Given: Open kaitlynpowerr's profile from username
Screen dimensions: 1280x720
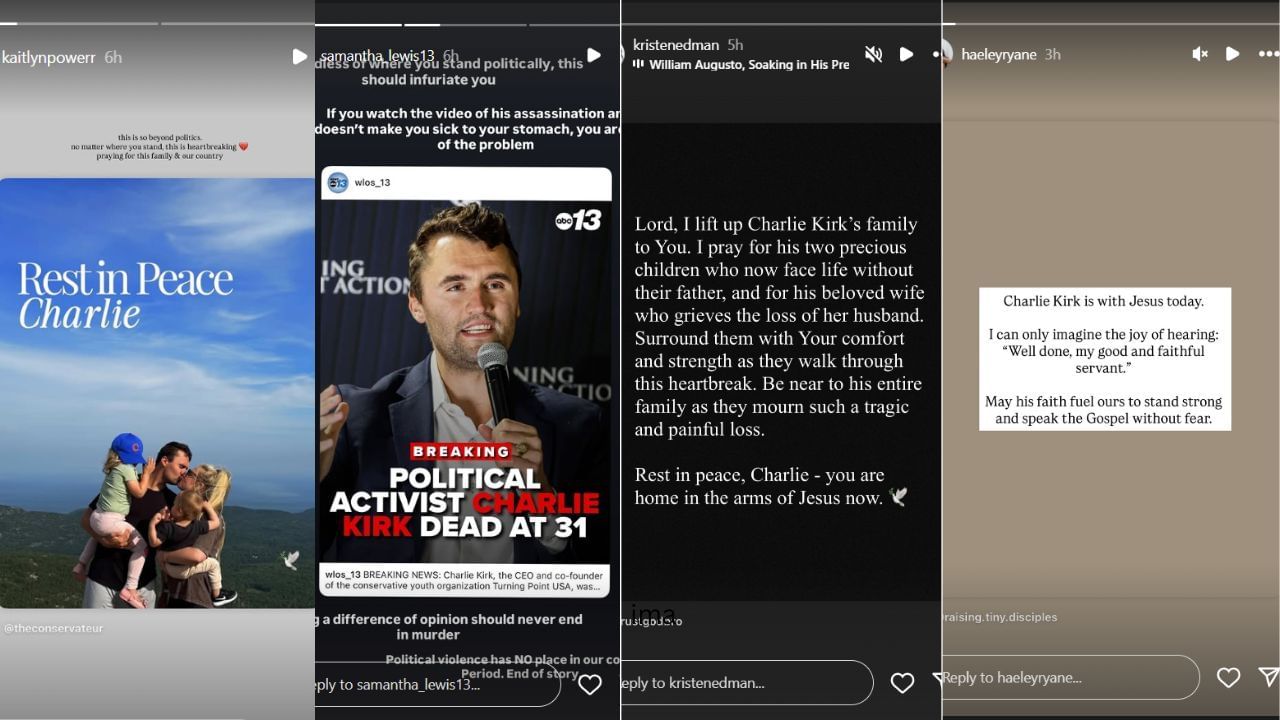Looking at the screenshot, I should click(49, 58).
